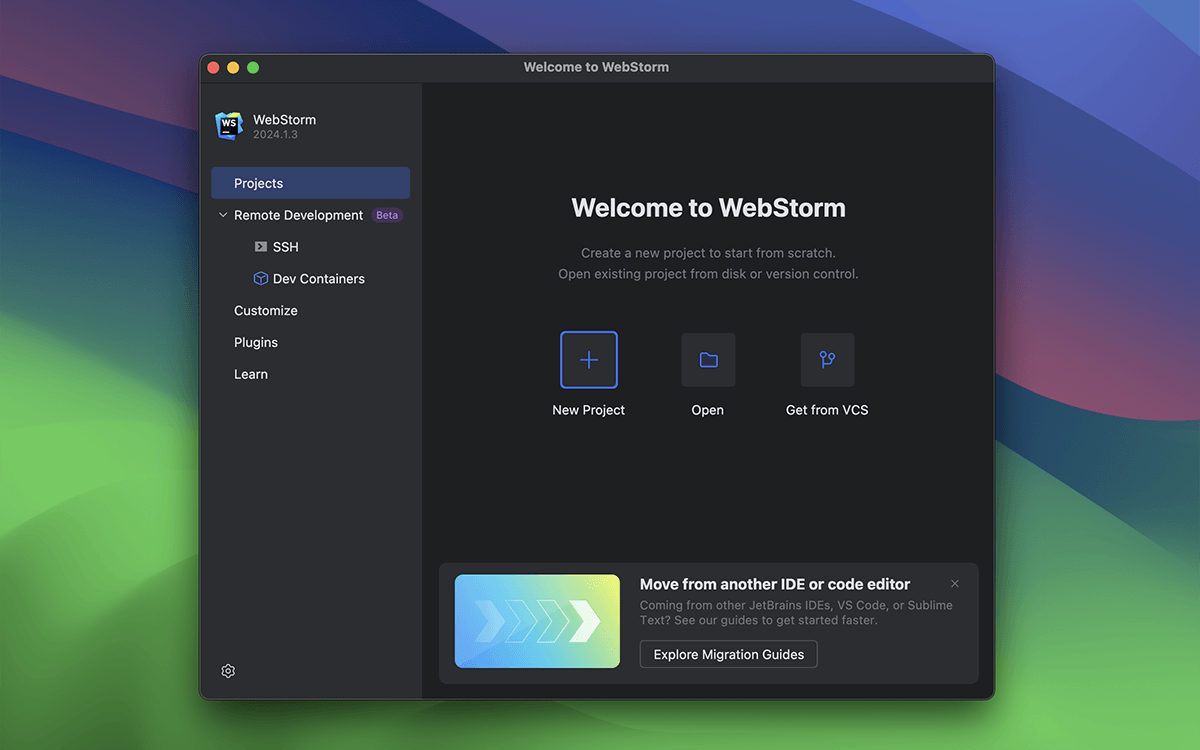Click the Open folder icon
This screenshot has width=1200, height=750.
click(708, 360)
